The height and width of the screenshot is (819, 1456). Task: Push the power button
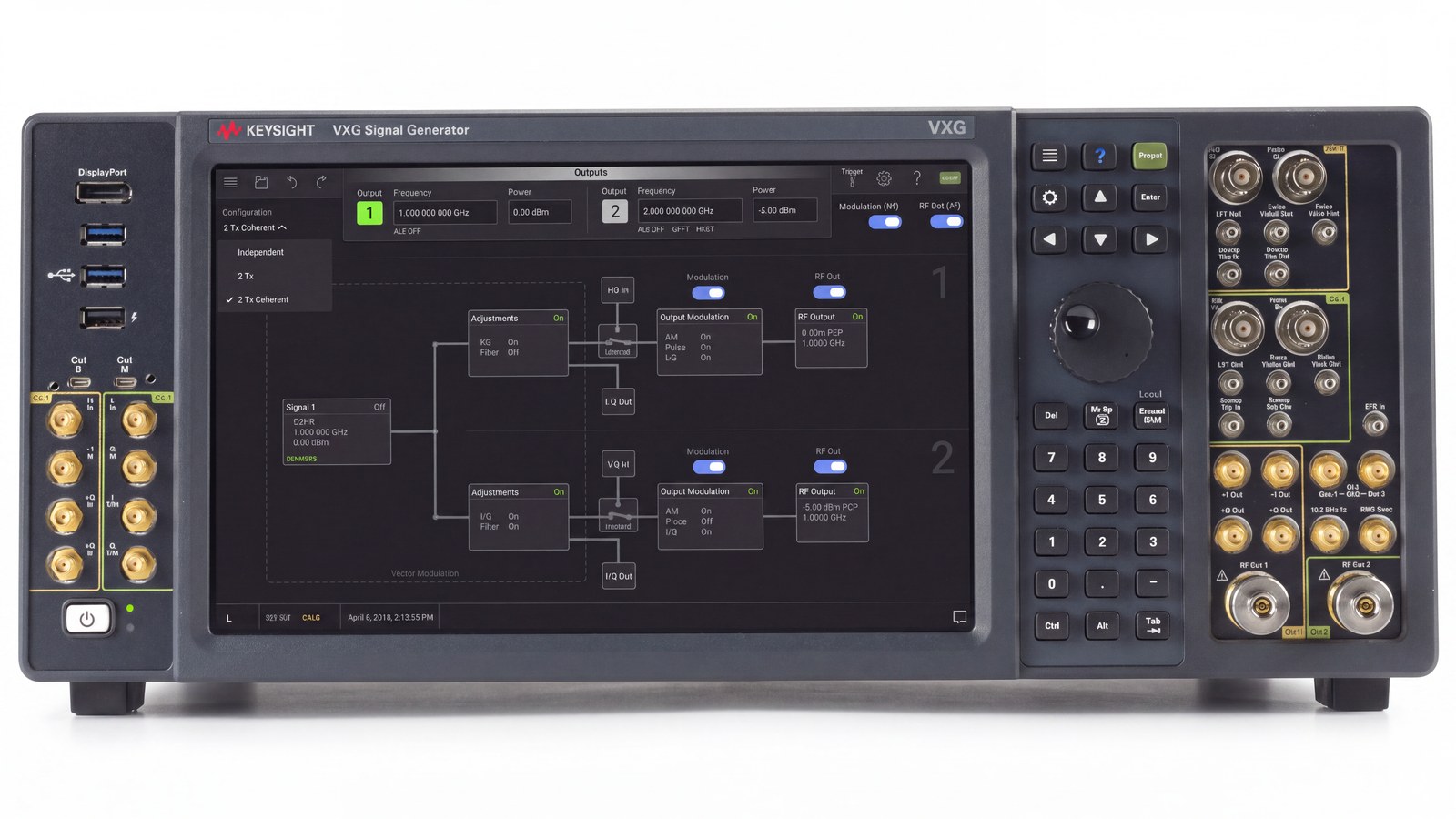click(87, 619)
